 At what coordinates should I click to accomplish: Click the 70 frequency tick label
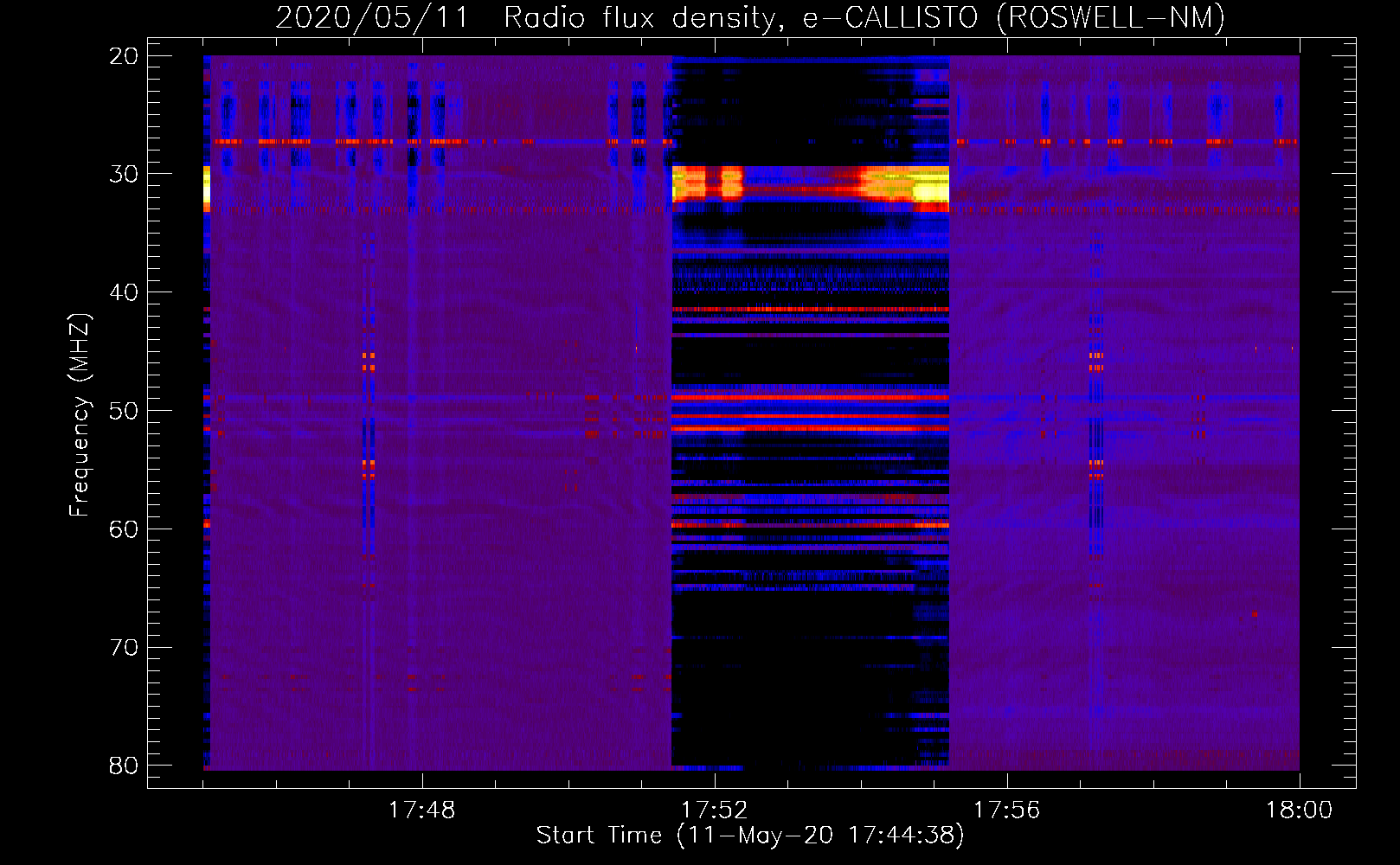pyautogui.click(x=124, y=647)
